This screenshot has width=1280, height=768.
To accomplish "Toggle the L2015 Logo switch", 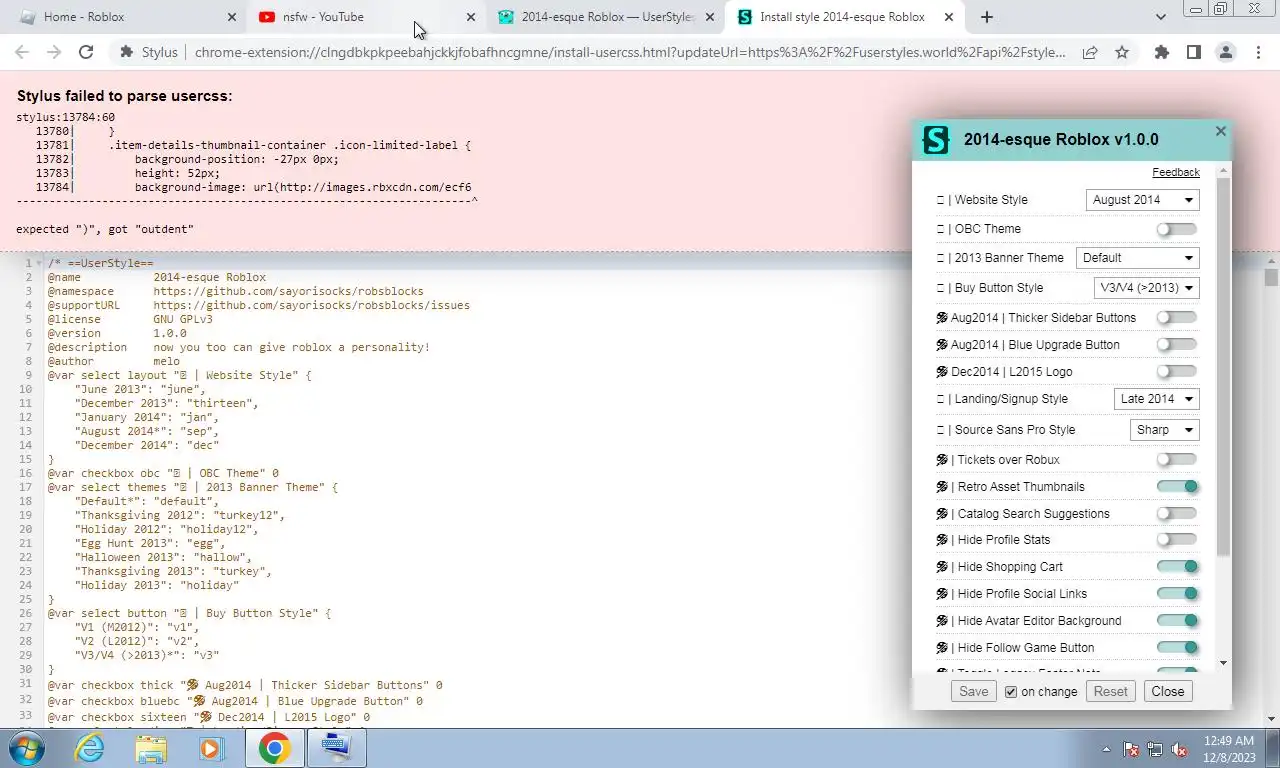I will coord(1177,371).
